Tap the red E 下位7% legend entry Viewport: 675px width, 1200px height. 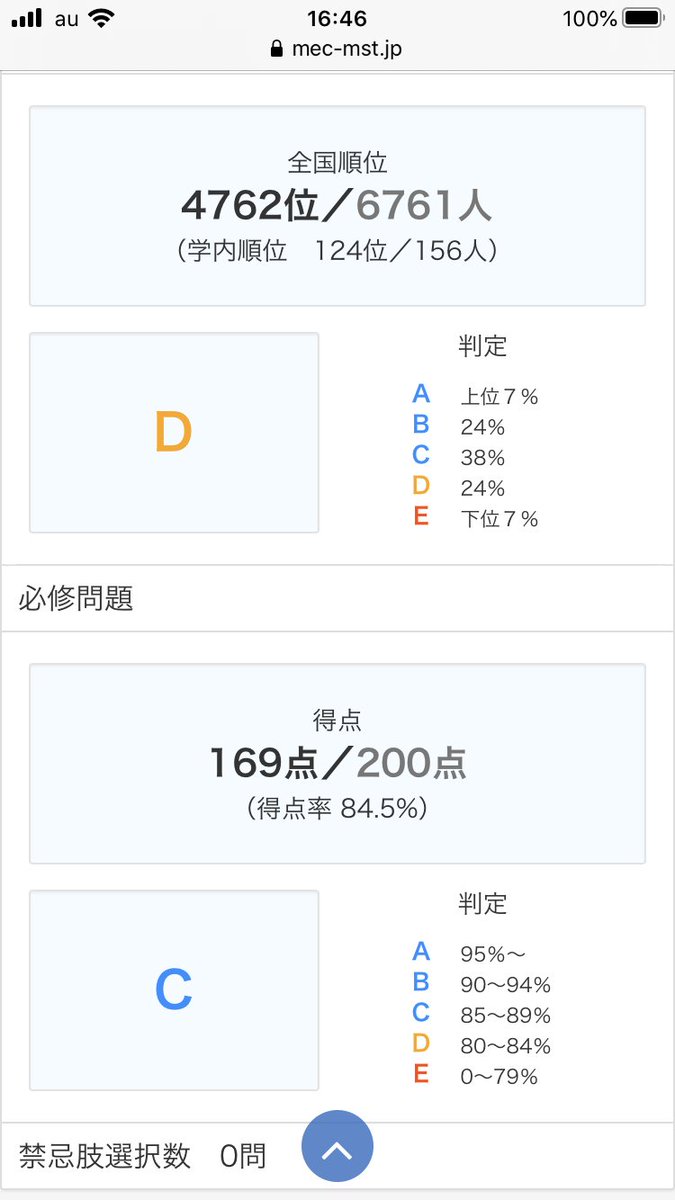tap(476, 518)
